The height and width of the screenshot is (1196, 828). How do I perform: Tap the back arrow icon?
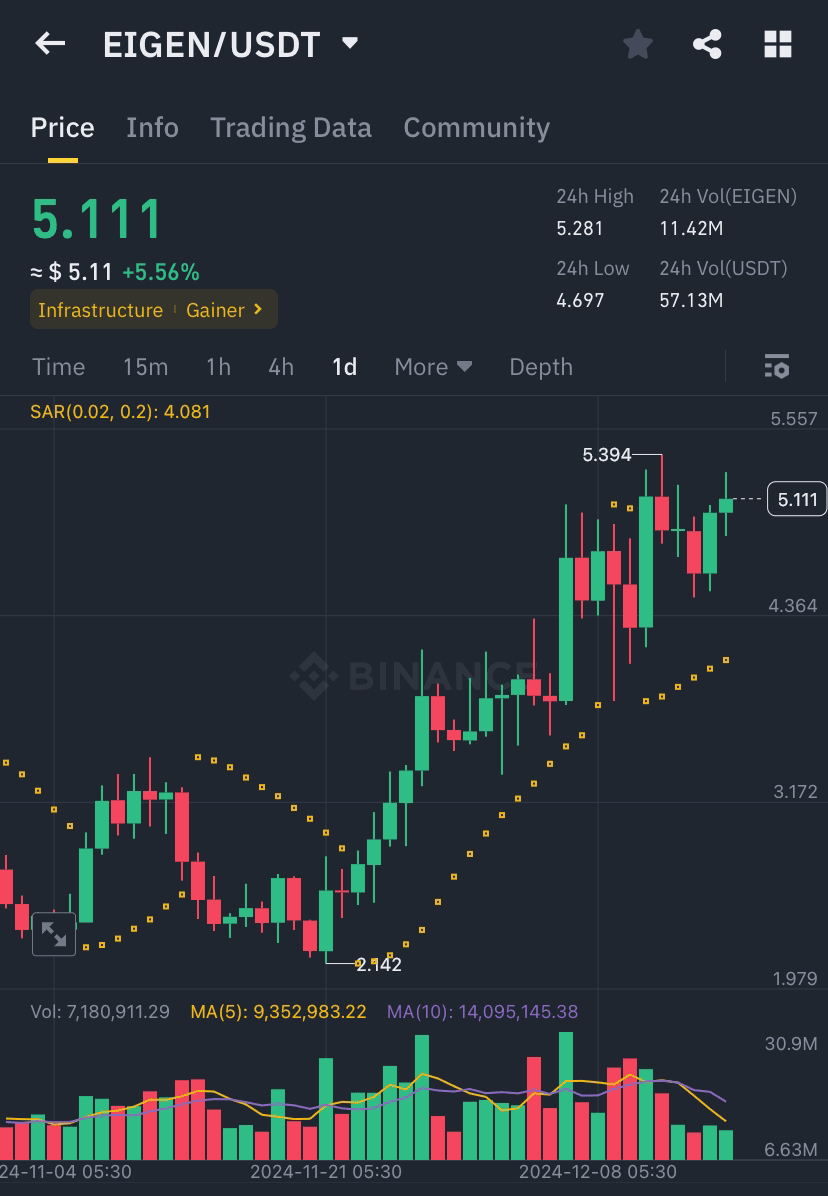[x=50, y=43]
